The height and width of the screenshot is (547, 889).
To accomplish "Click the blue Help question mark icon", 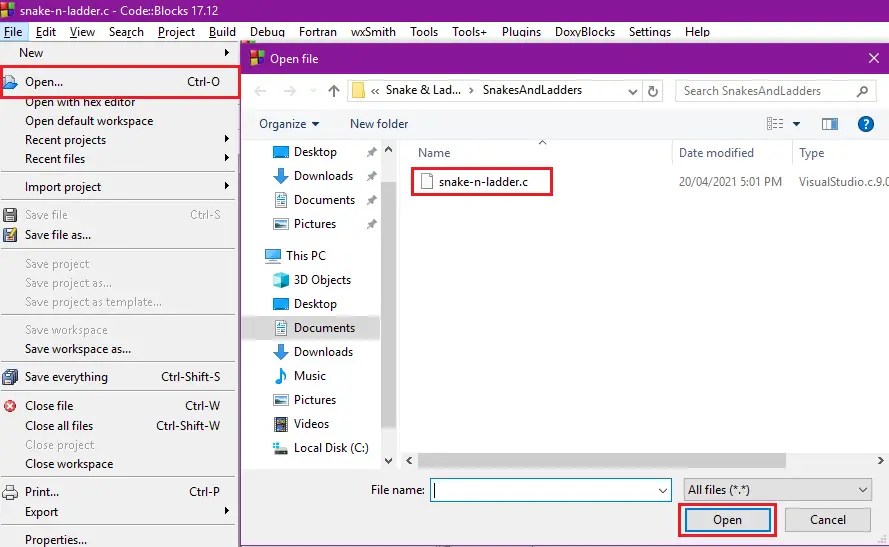I will (x=866, y=124).
